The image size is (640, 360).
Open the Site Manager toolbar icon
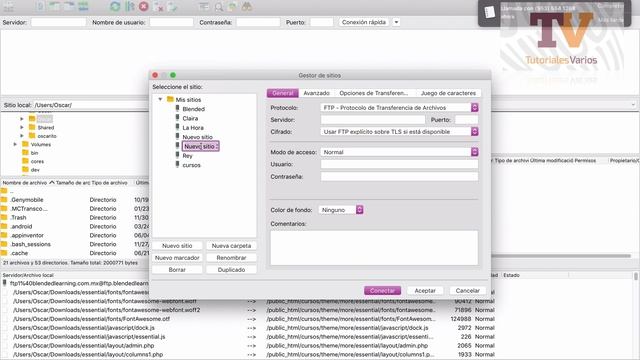pos(9,6)
